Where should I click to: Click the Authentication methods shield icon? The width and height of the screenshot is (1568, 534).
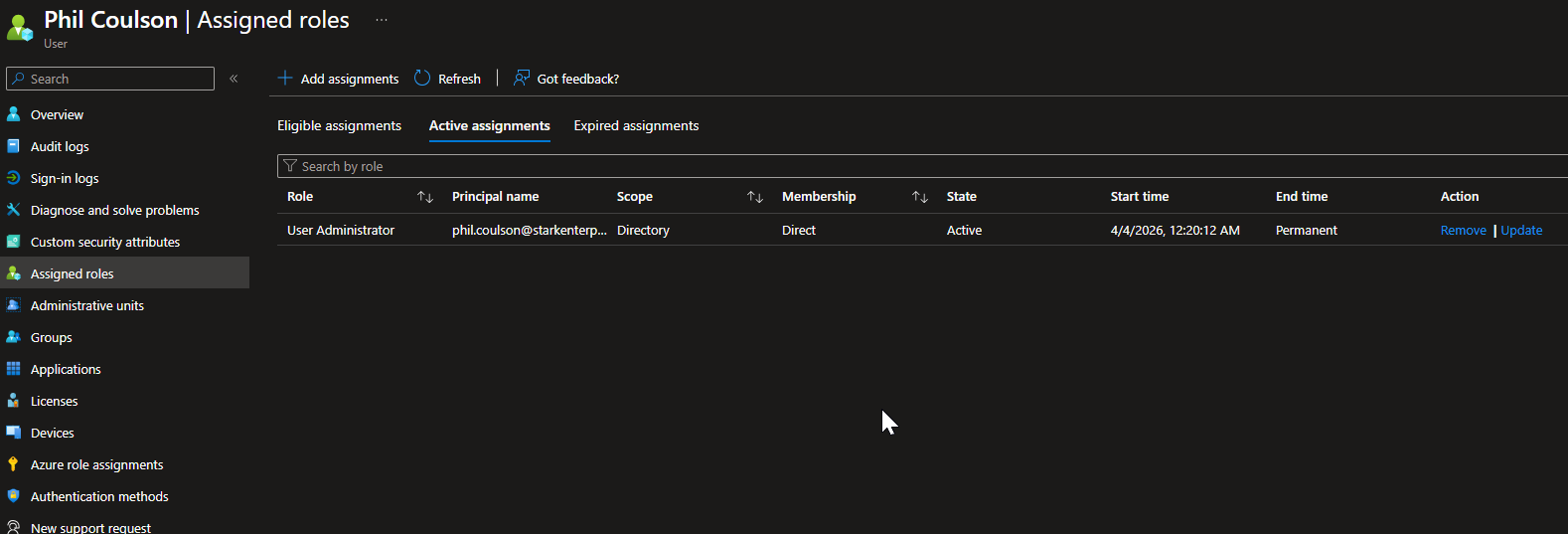(x=13, y=496)
